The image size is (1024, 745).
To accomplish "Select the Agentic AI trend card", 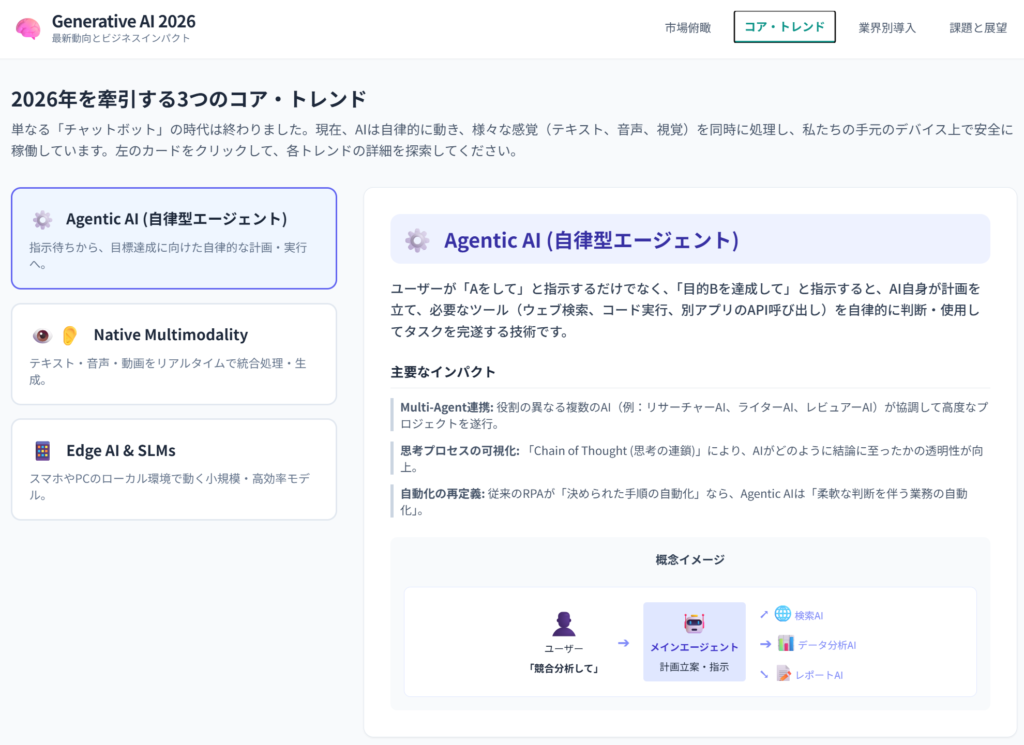I will click(x=174, y=238).
